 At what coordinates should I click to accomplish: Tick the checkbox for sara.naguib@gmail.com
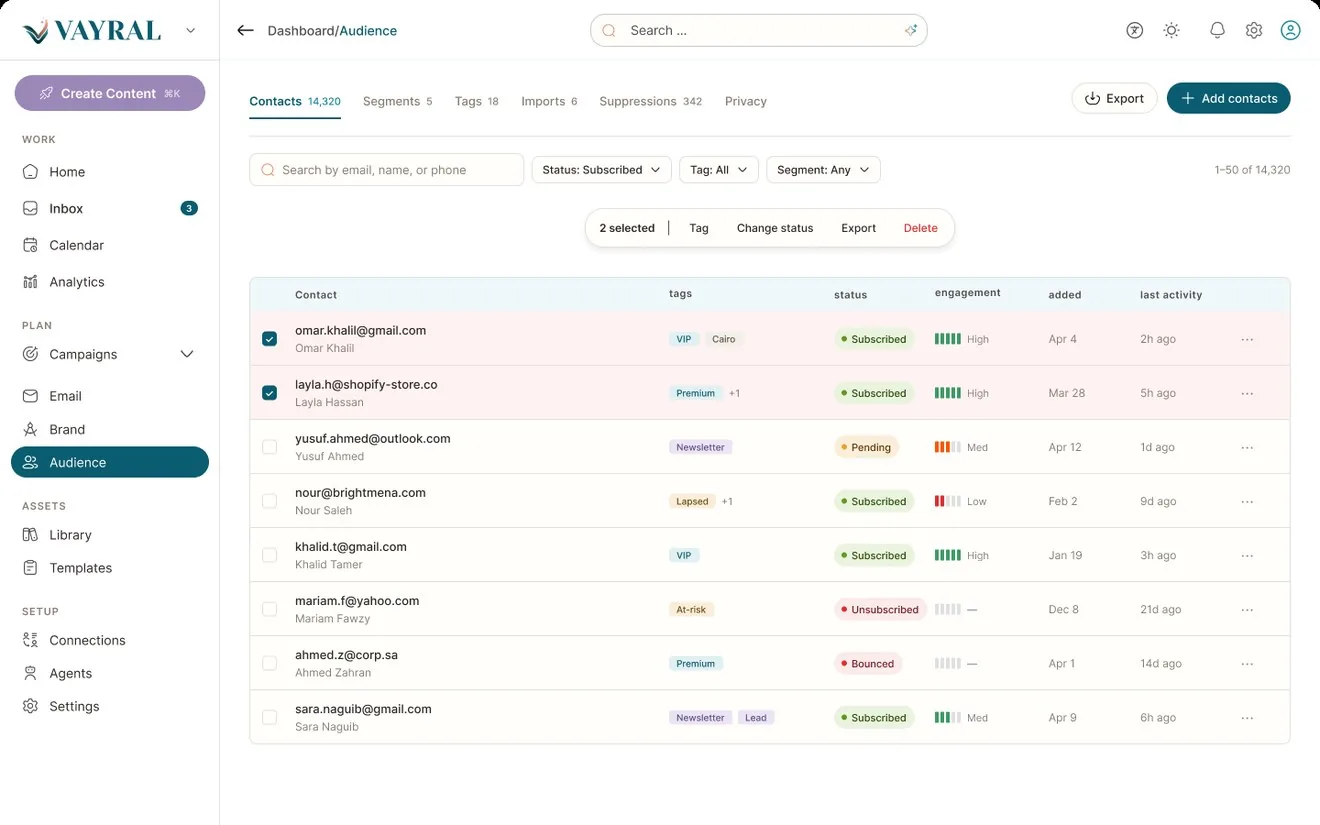269,717
